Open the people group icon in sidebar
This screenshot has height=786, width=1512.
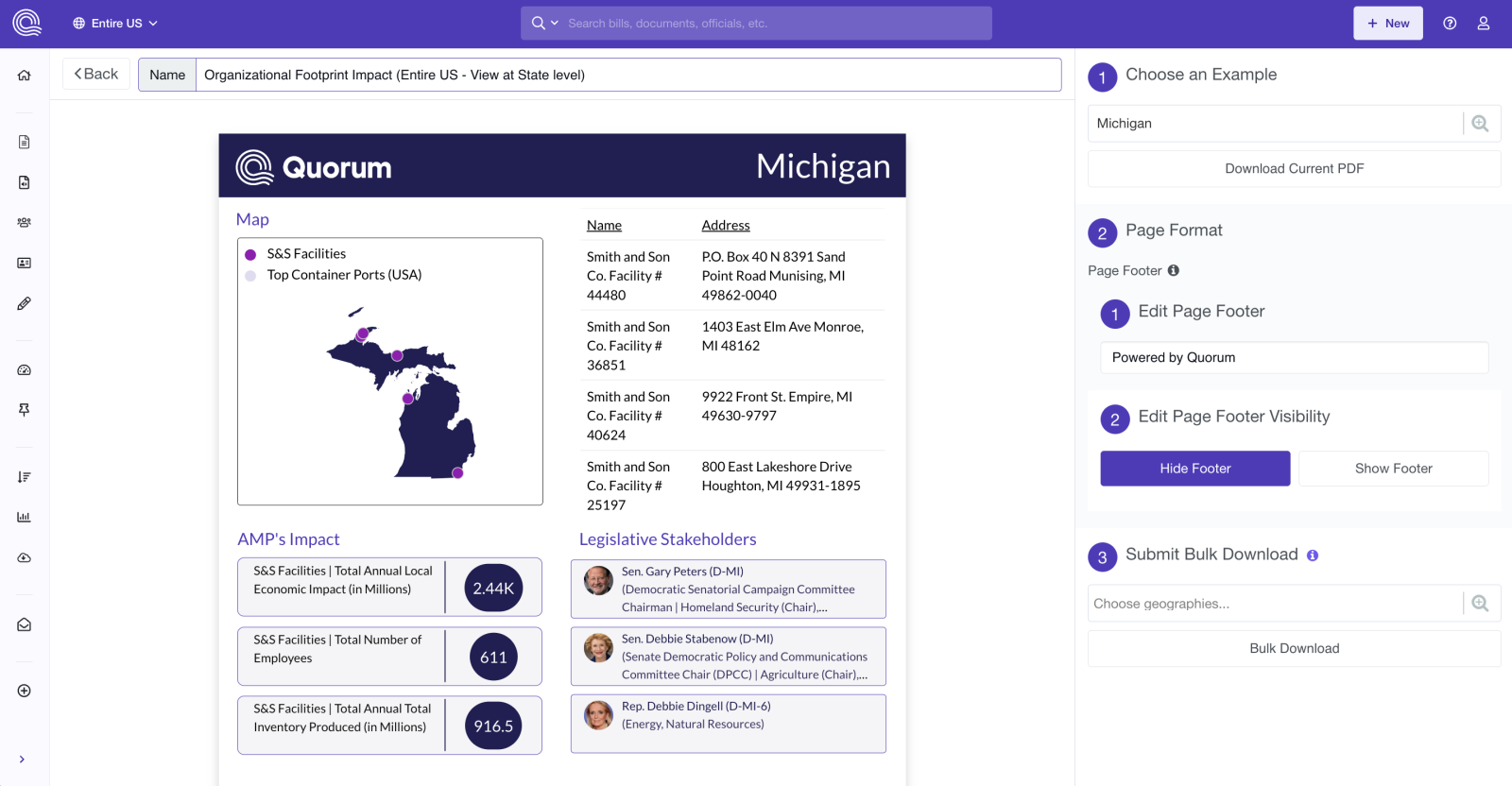(25, 223)
